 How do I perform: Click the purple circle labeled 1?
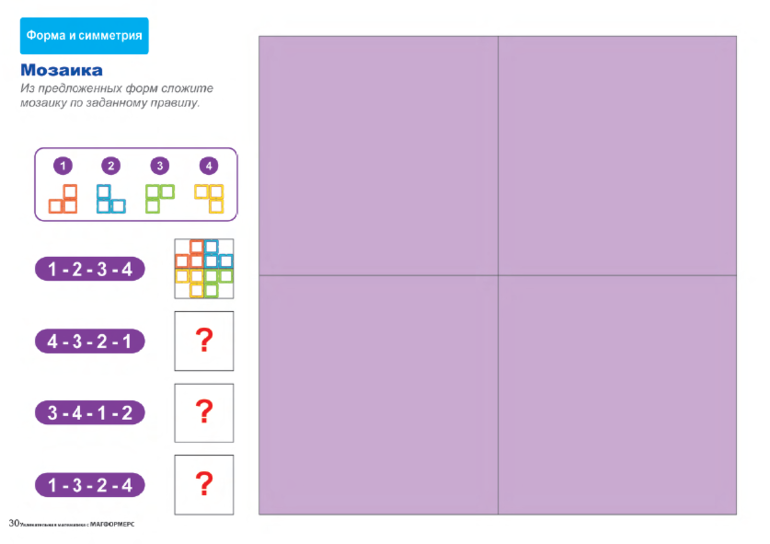pos(63,166)
